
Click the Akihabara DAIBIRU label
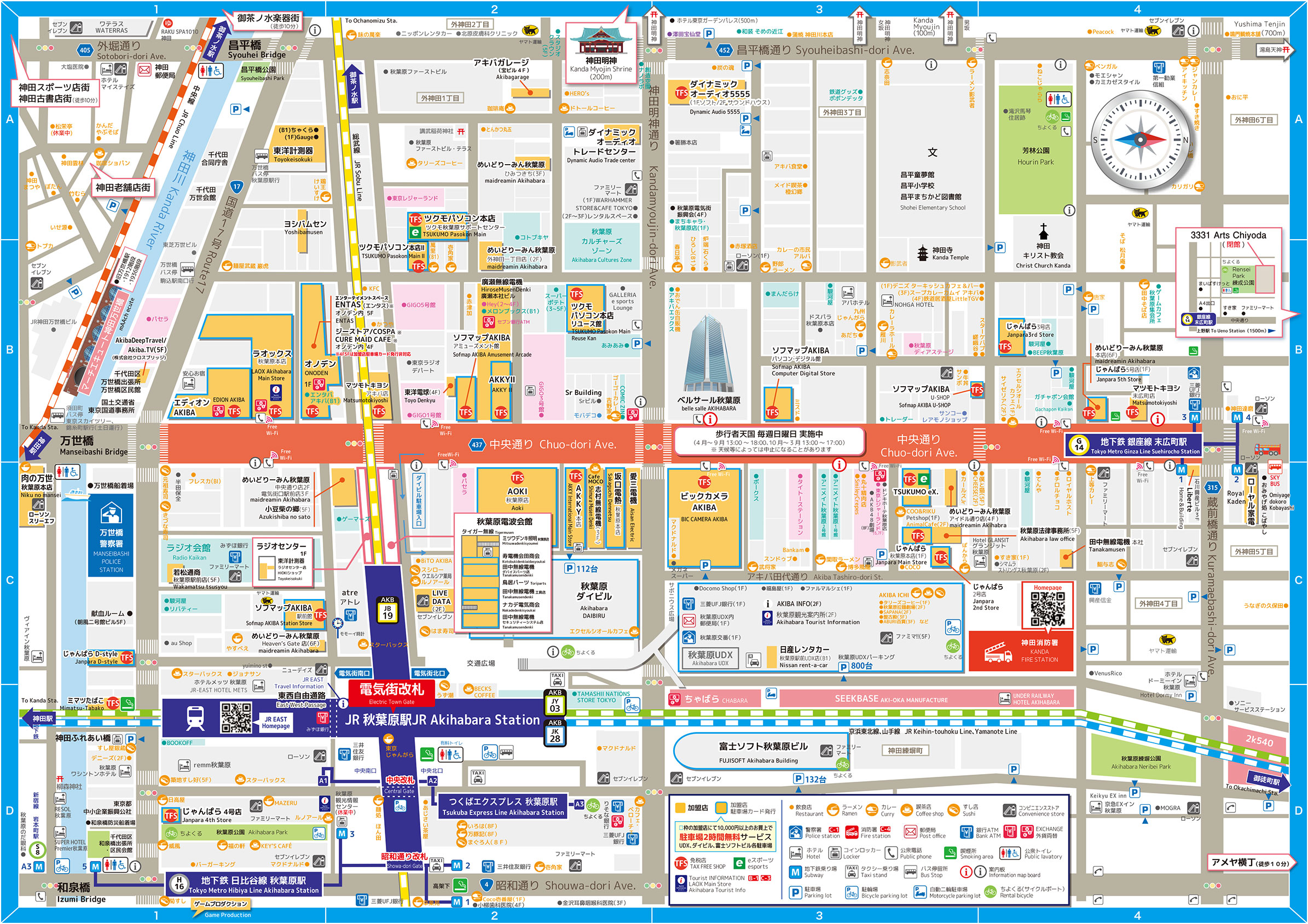(x=594, y=600)
